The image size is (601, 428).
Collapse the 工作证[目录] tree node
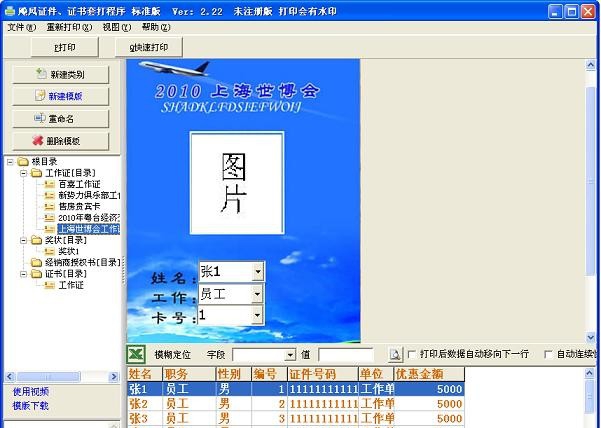[x=24, y=174]
